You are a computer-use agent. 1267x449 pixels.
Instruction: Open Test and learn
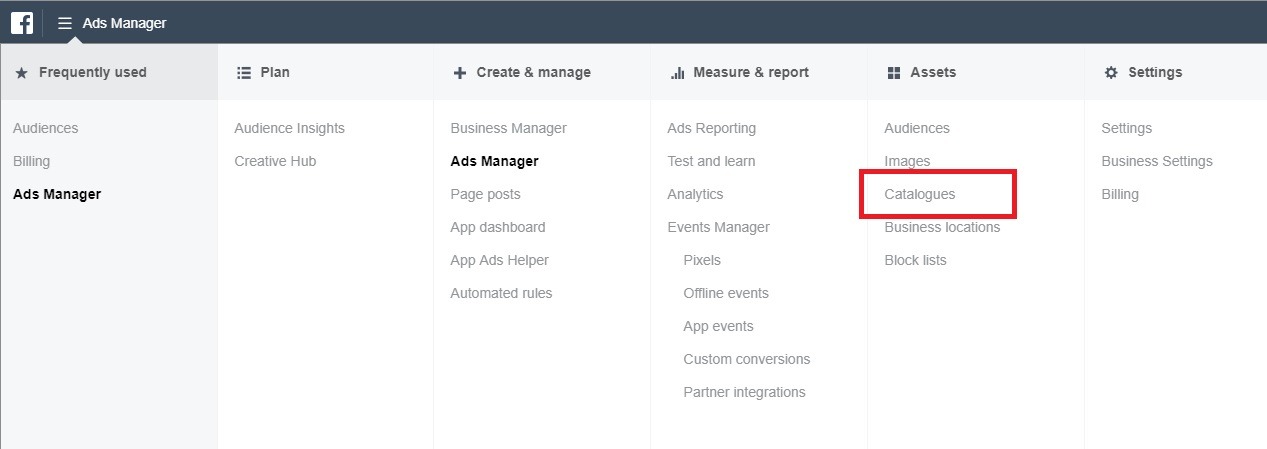712,161
